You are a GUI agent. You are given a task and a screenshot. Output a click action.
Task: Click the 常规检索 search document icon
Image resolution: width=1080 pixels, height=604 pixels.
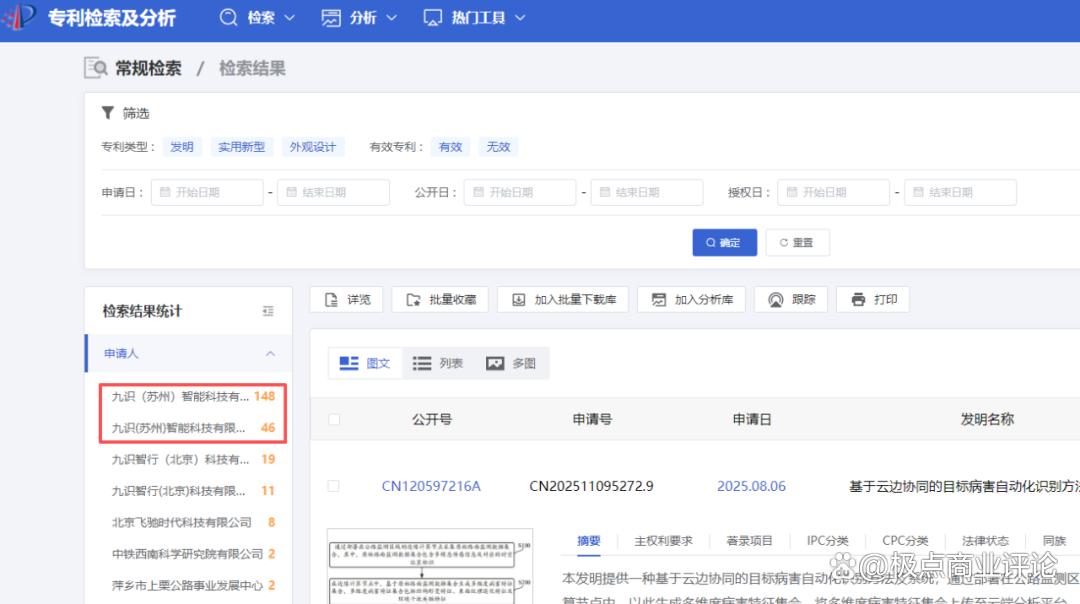pos(96,67)
